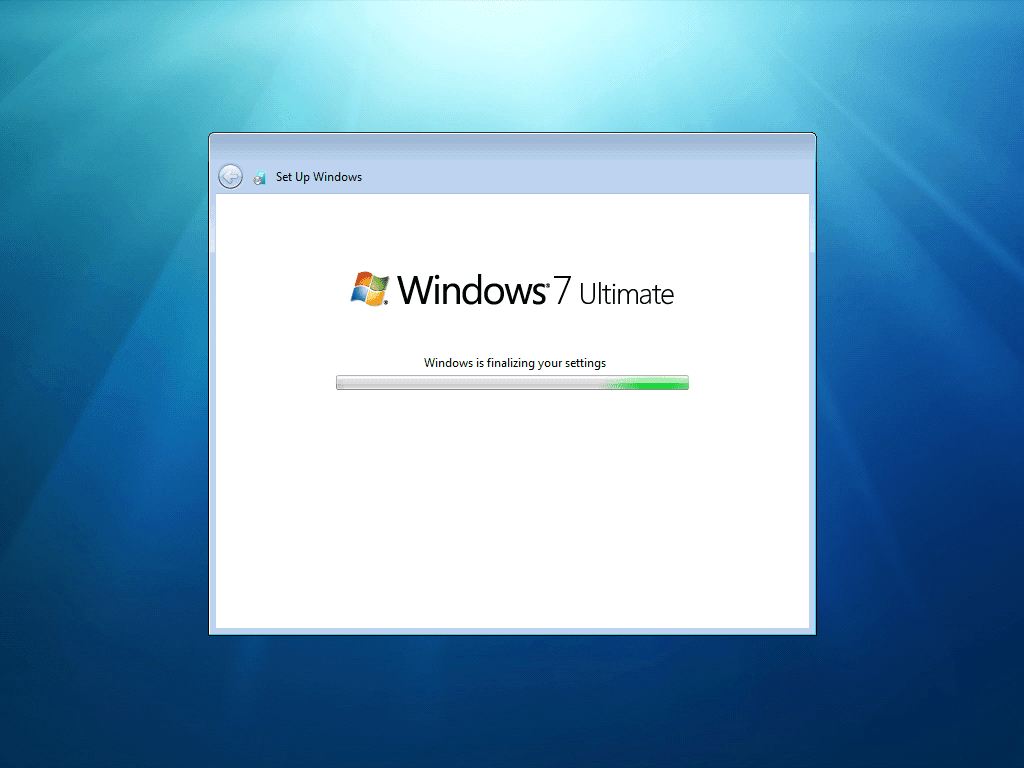
Task: Click the 'Set Up Windows' title text
Action: pyautogui.click(x=319, y=177)
